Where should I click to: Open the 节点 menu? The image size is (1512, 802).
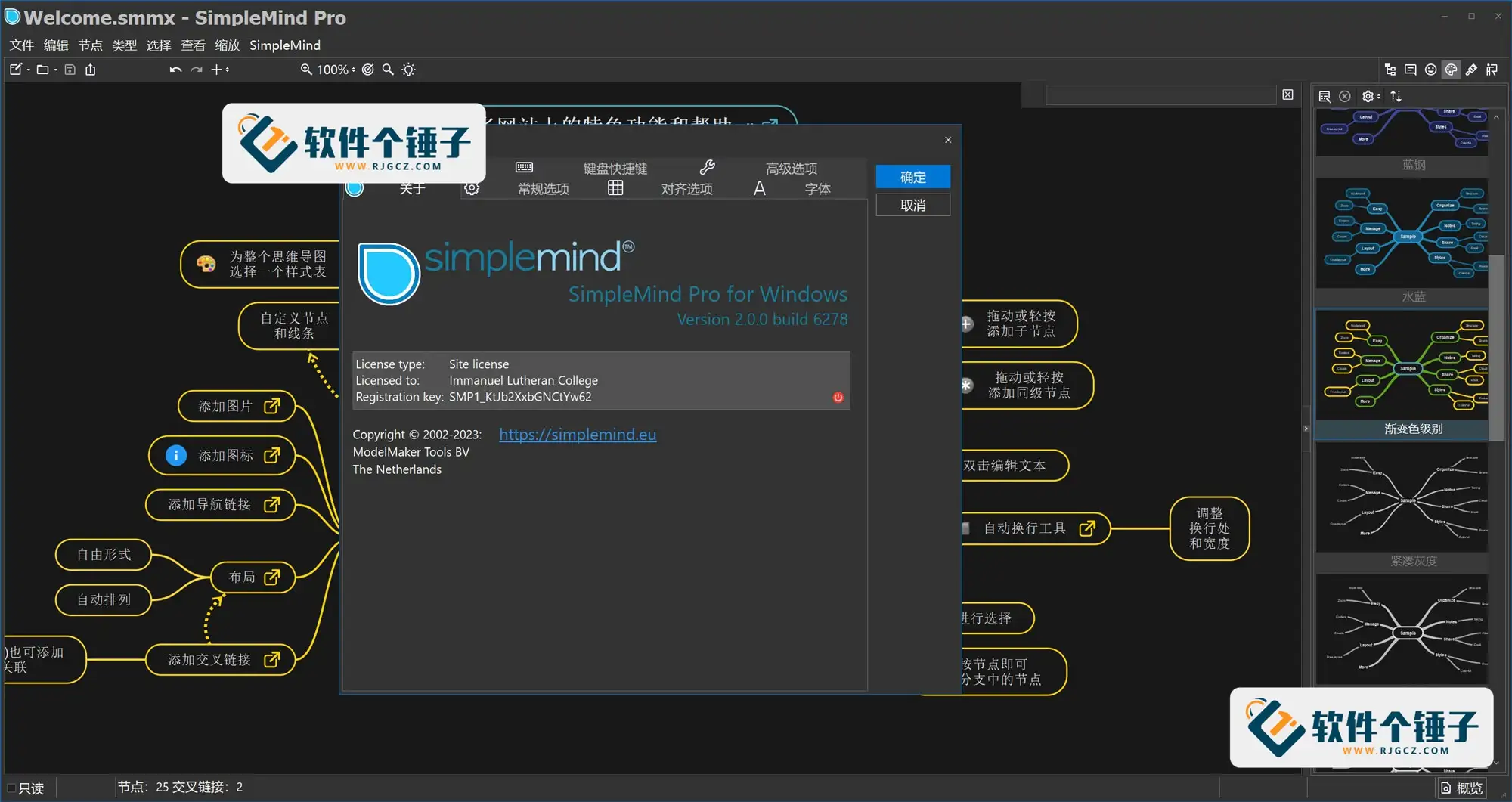coord(90,45)
